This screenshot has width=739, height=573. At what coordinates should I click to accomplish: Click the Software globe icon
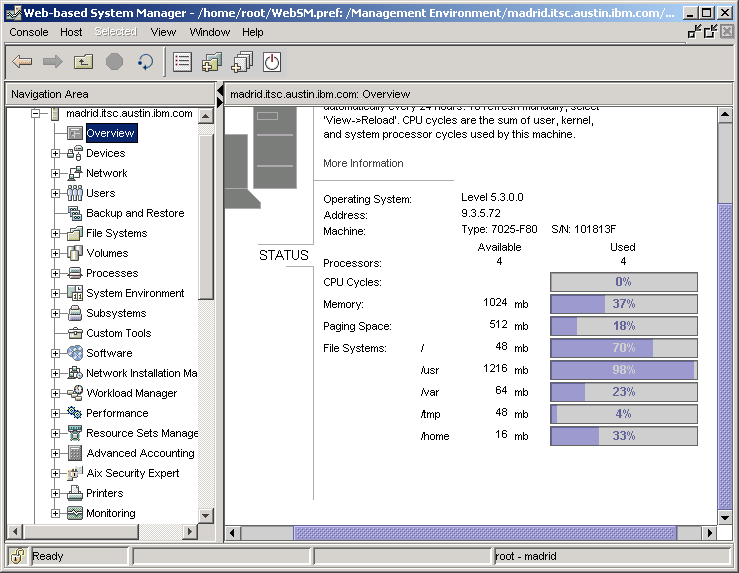(x=75, y=353)
